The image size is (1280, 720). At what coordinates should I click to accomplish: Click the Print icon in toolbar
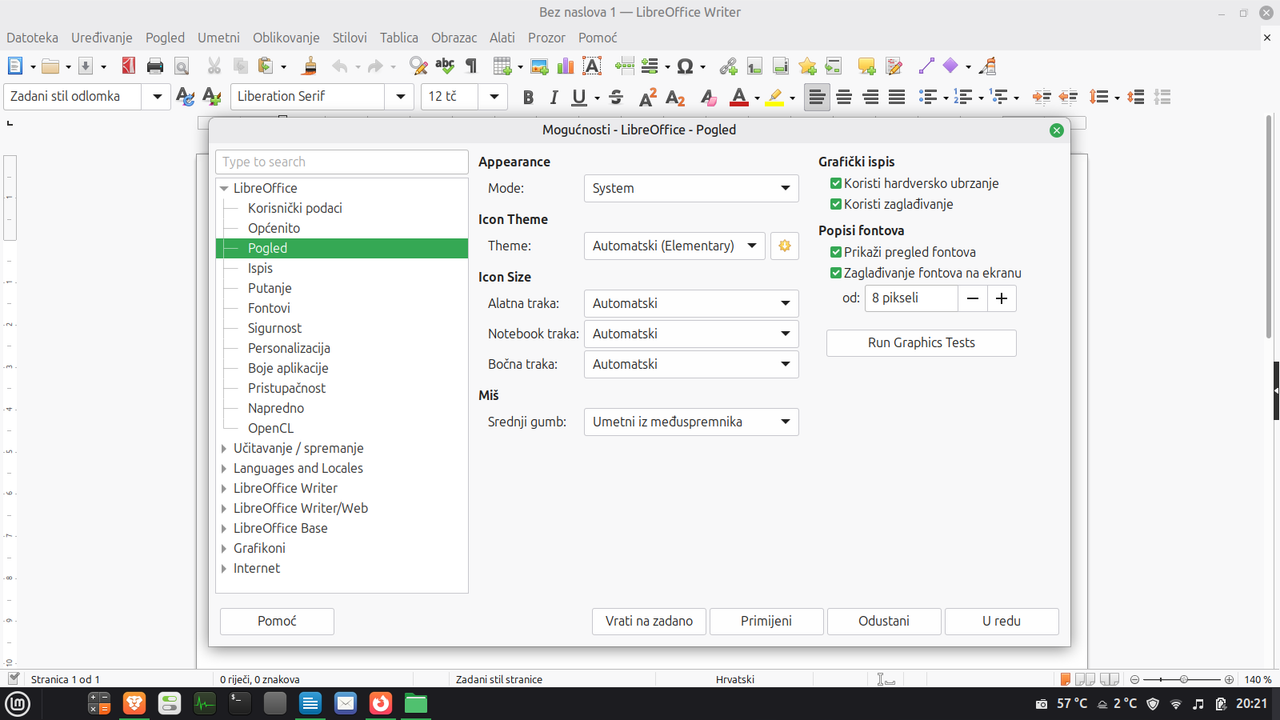[x=155, y=66]
